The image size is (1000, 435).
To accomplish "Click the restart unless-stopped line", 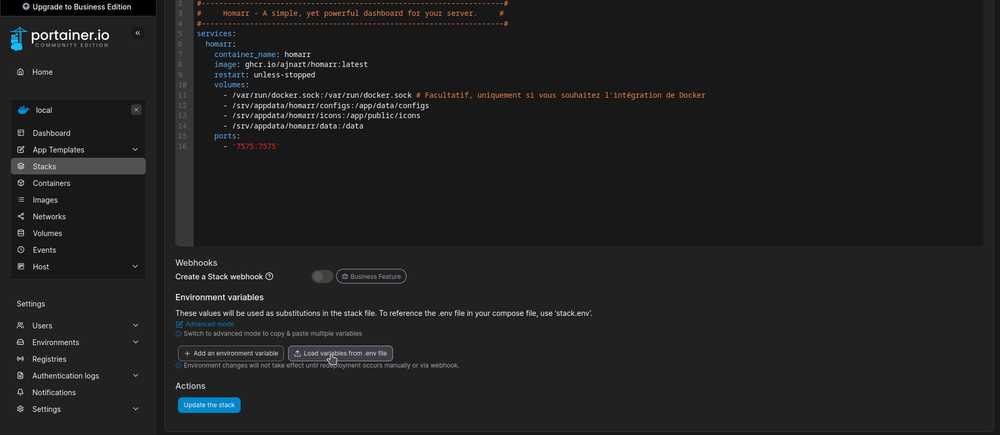I will [x=265, y=75].
